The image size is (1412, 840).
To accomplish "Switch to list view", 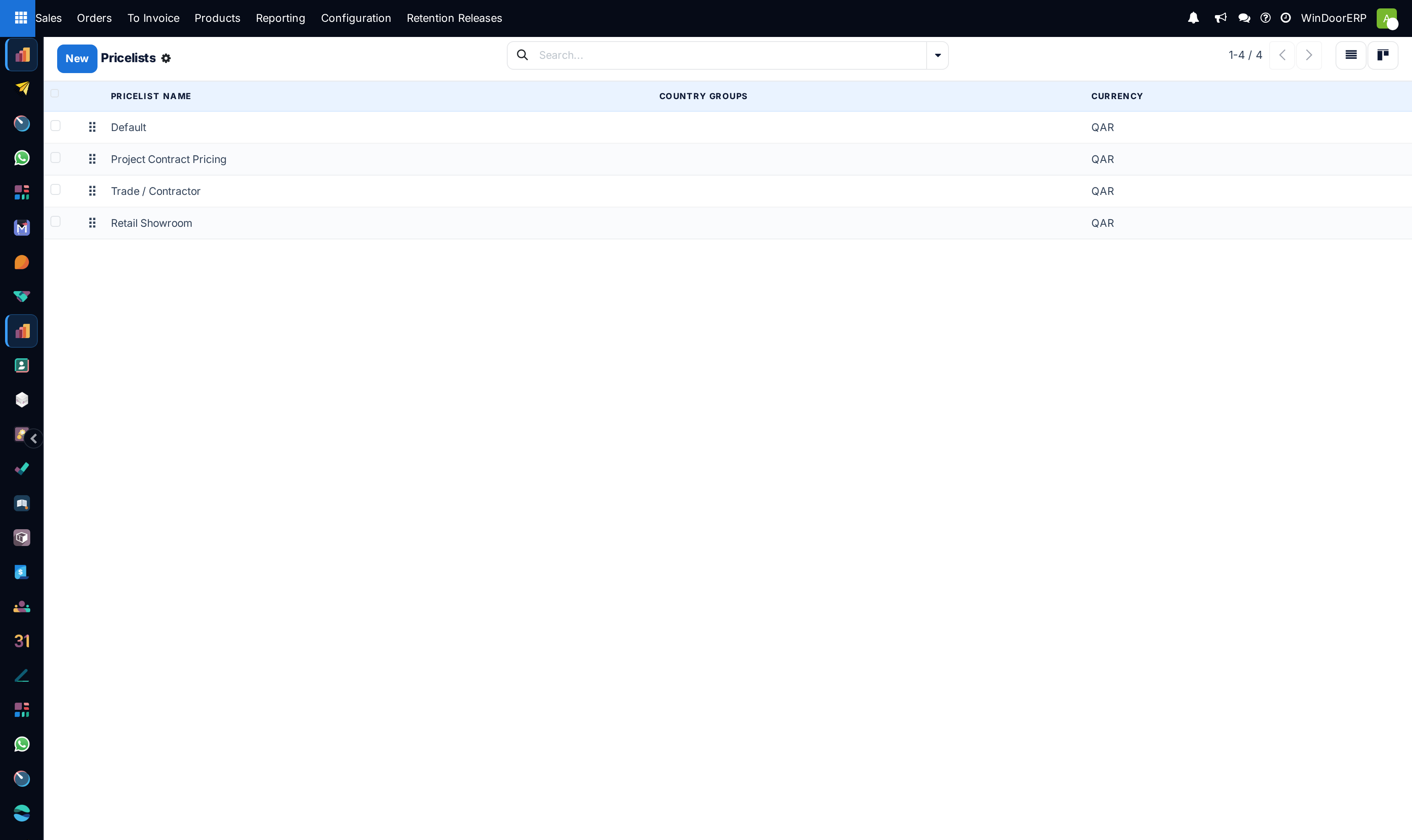I will click(1351, 55).
